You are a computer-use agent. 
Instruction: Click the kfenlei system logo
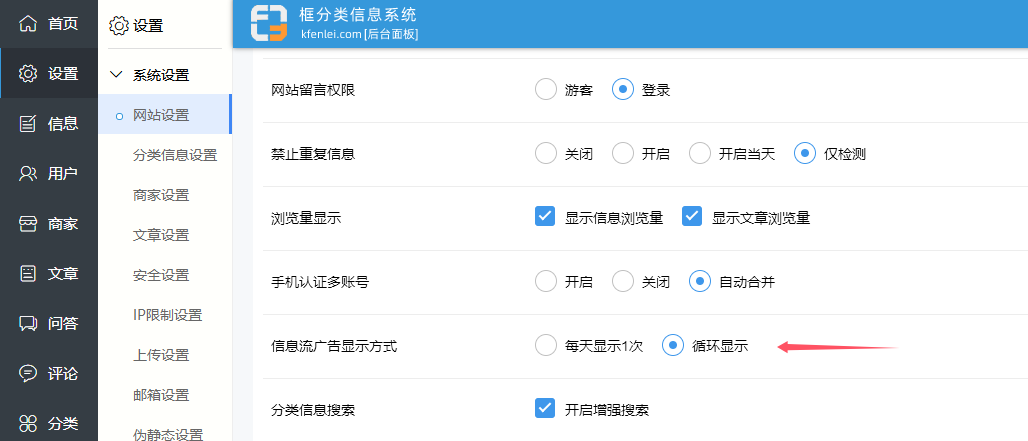point(269,24)
